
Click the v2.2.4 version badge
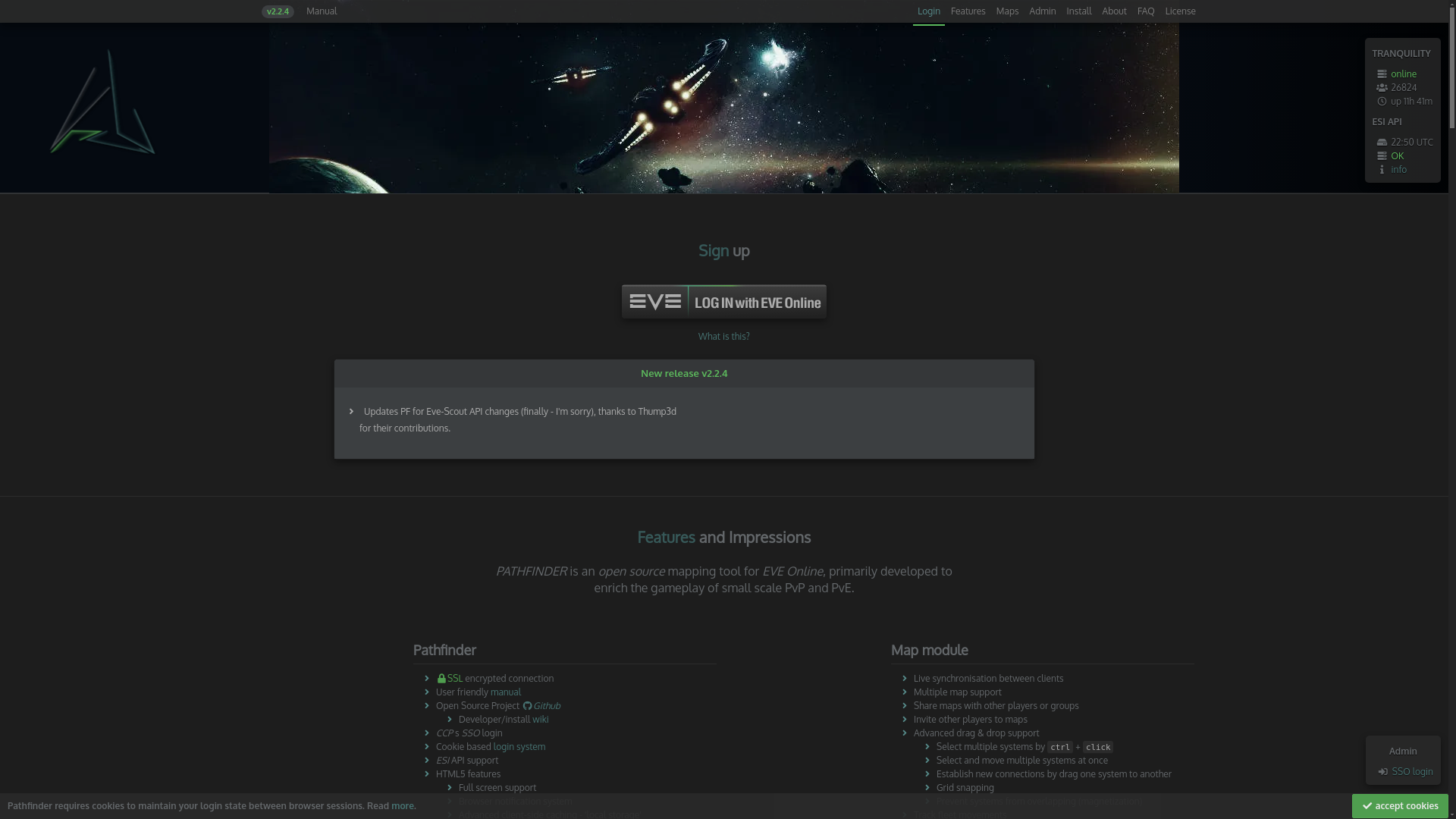tap(278, 11)
